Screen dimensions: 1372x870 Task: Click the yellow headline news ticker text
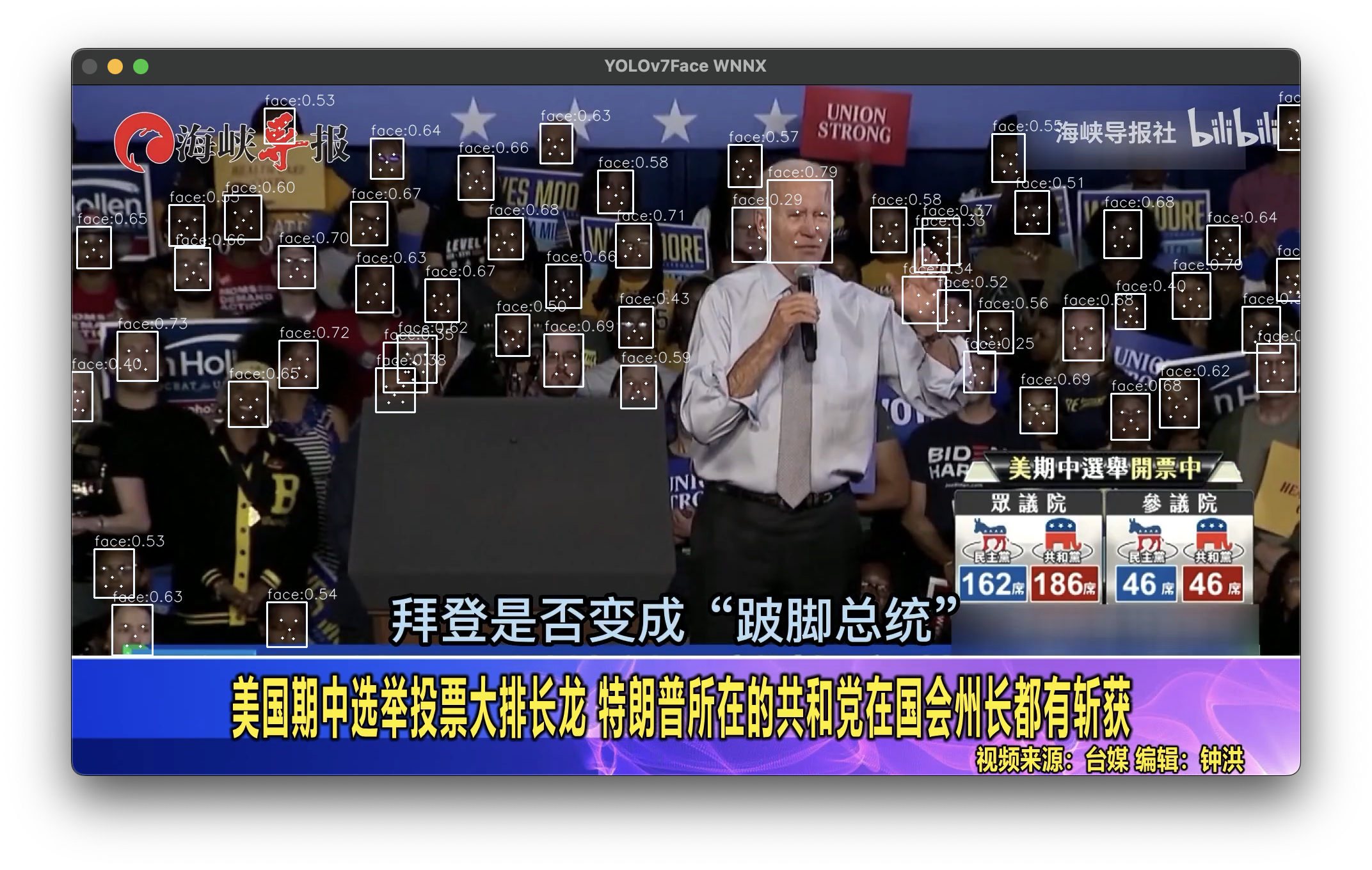[681, 709]
